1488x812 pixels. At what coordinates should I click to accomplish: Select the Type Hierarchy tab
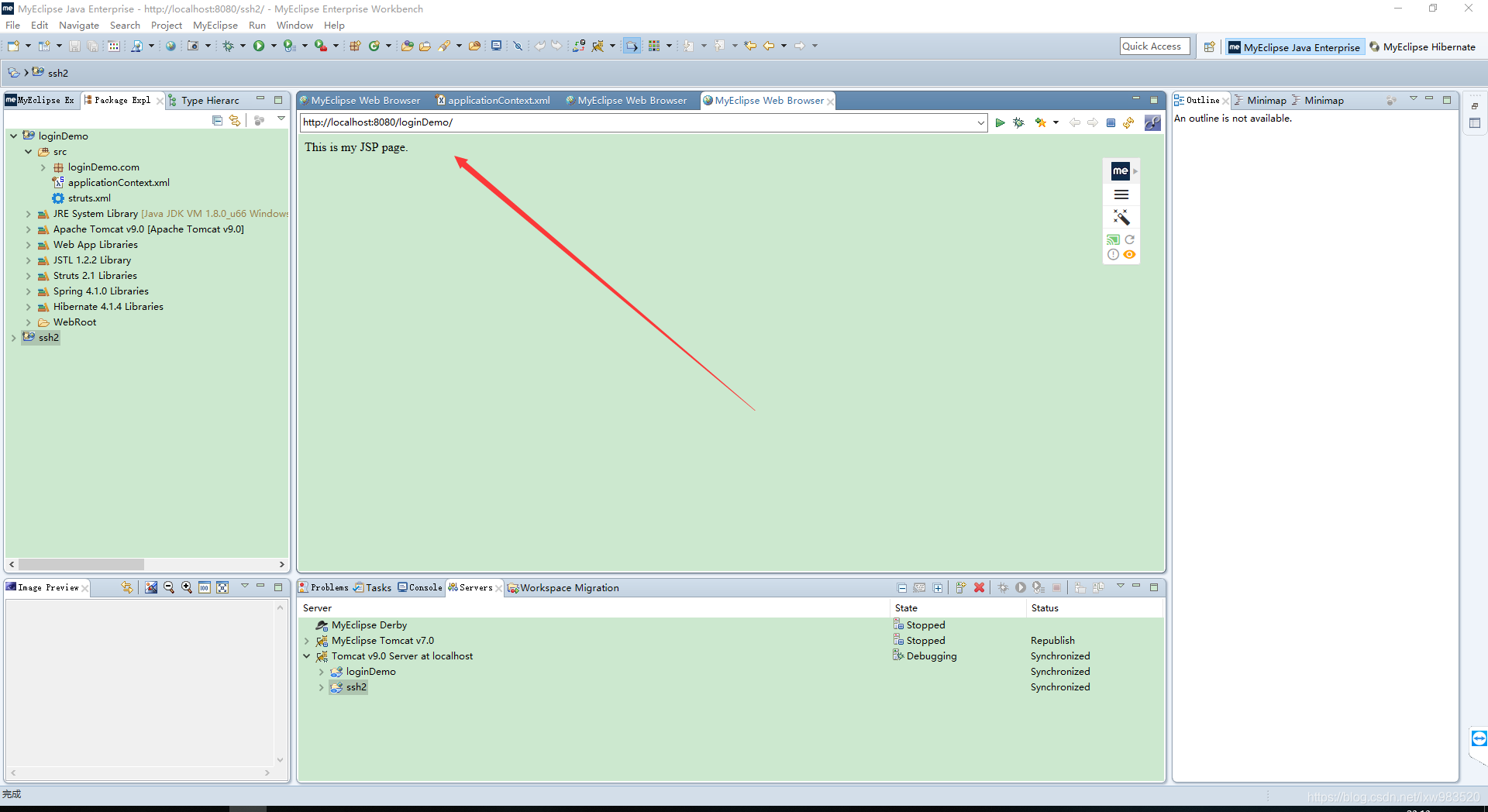click(205, 101)
